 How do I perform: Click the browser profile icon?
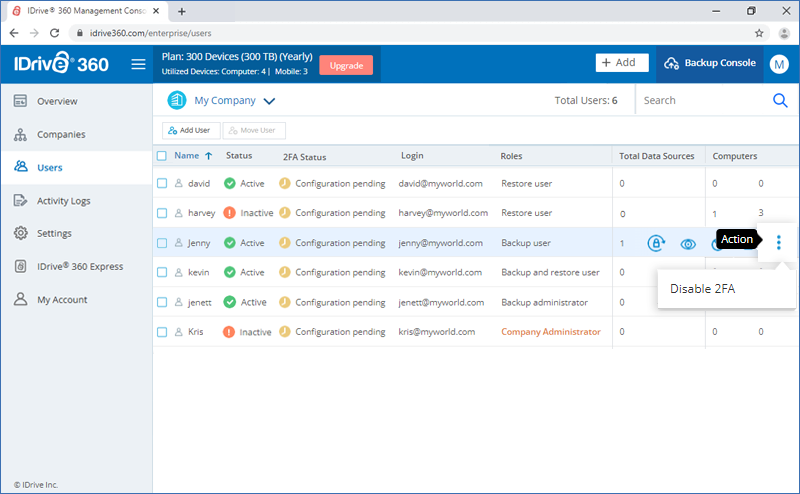click(x=784, y=33)
